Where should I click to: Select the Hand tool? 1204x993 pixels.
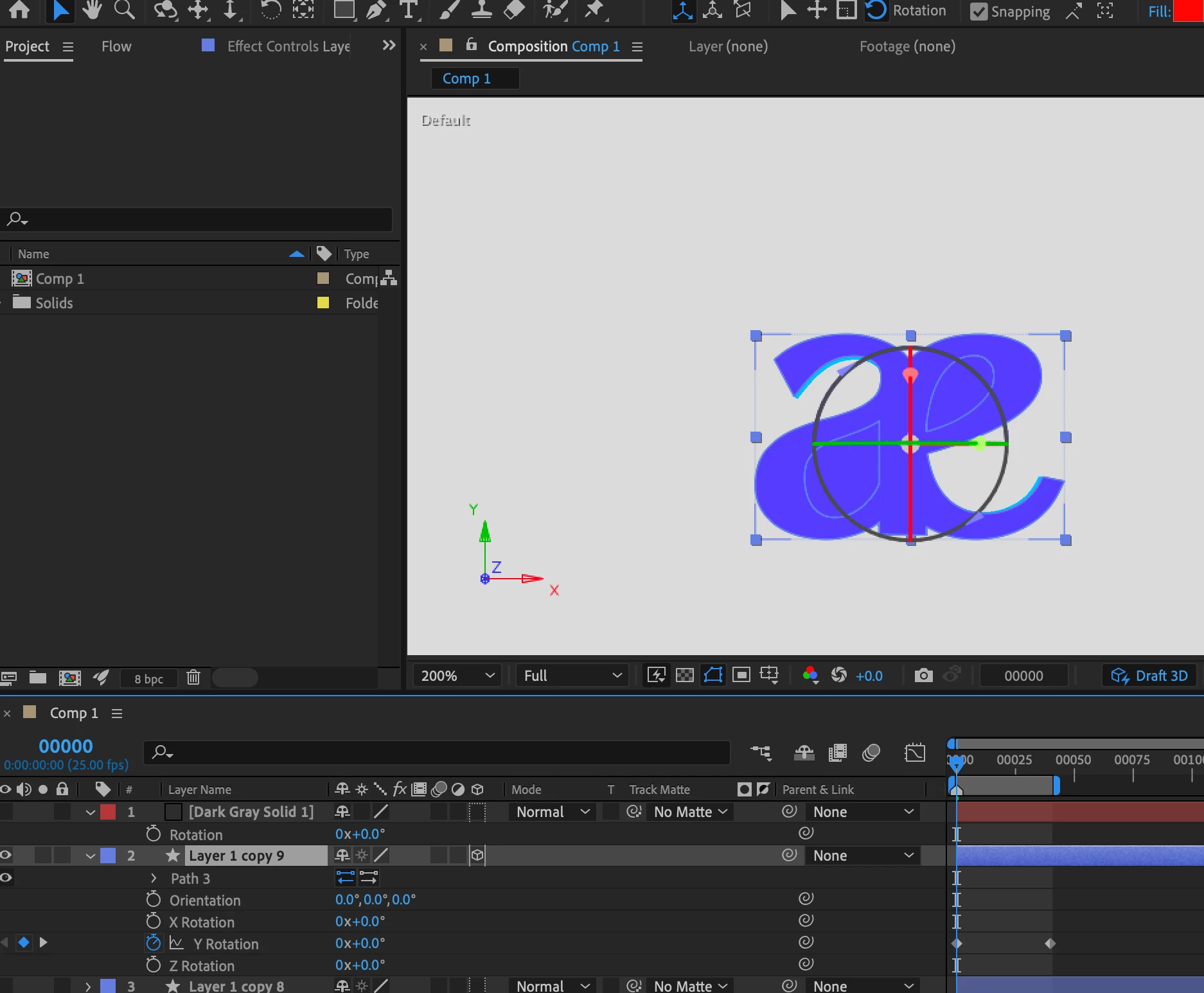click(x=93, y=10)
